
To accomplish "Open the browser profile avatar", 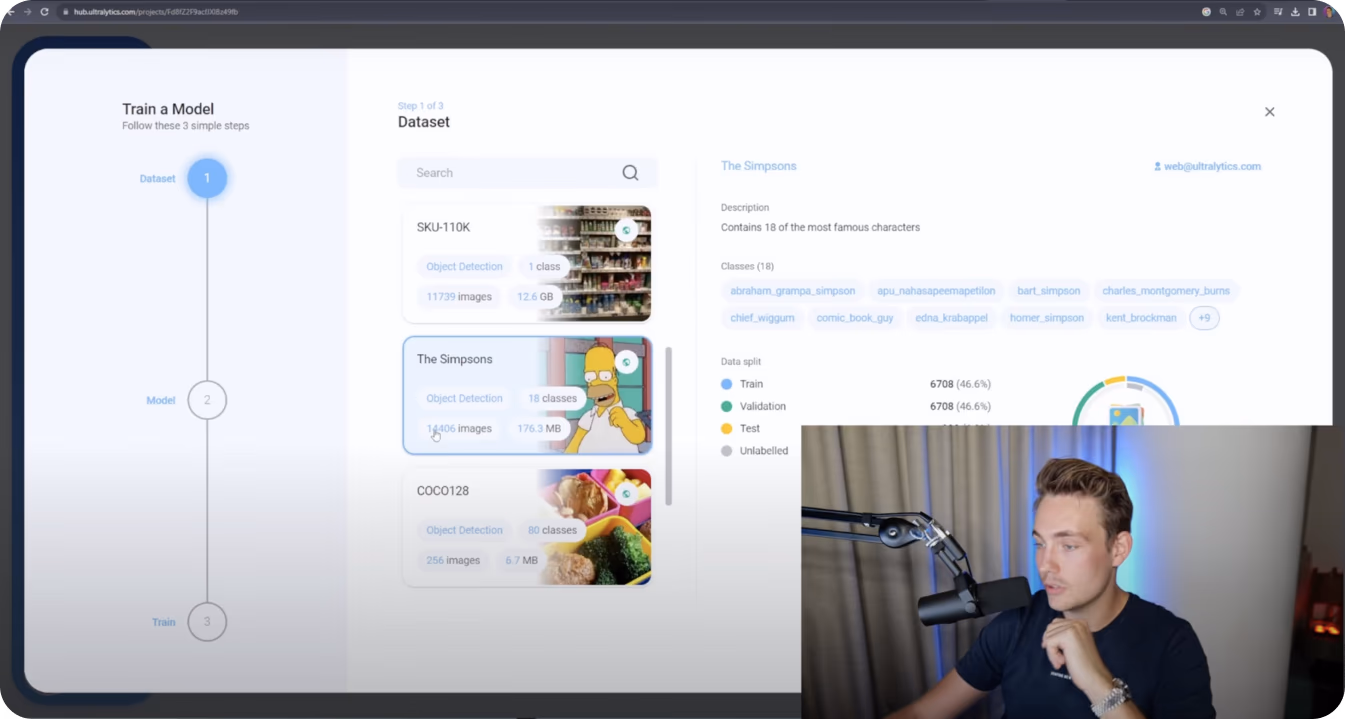I will tap(1329, 12).
